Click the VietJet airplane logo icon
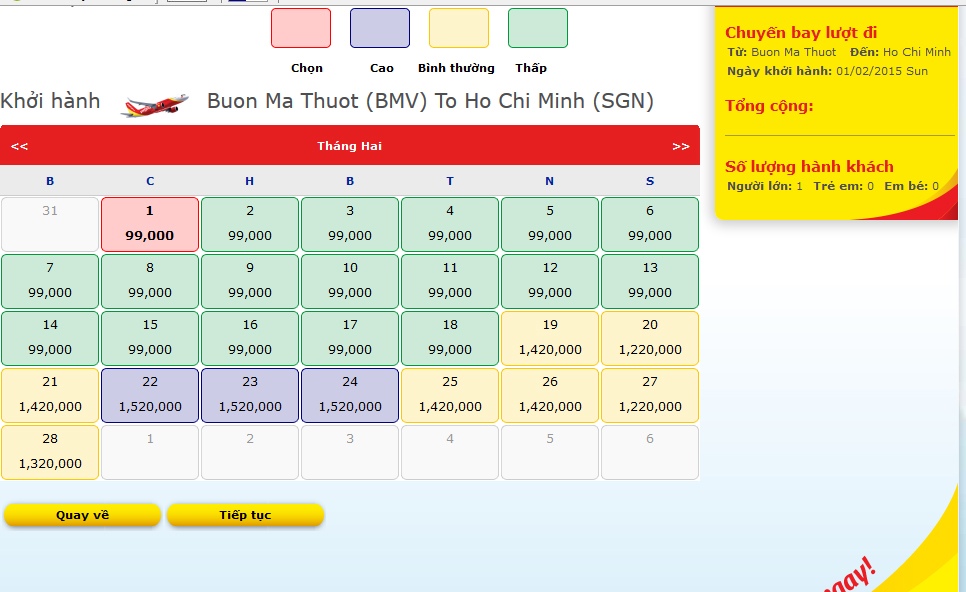966x592 pixels. click(153, 101)
